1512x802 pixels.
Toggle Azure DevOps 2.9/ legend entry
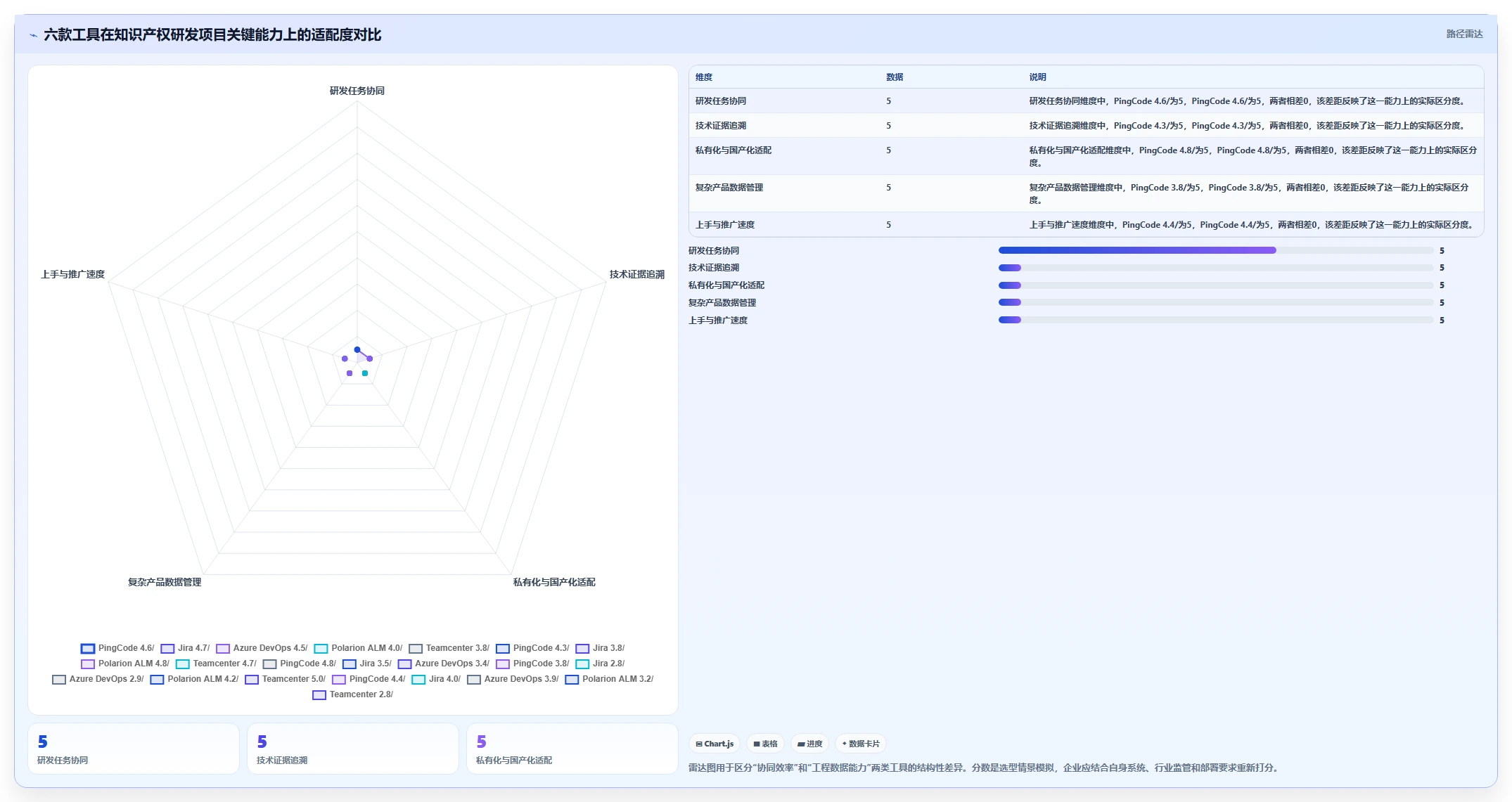(x=98, y=679)
